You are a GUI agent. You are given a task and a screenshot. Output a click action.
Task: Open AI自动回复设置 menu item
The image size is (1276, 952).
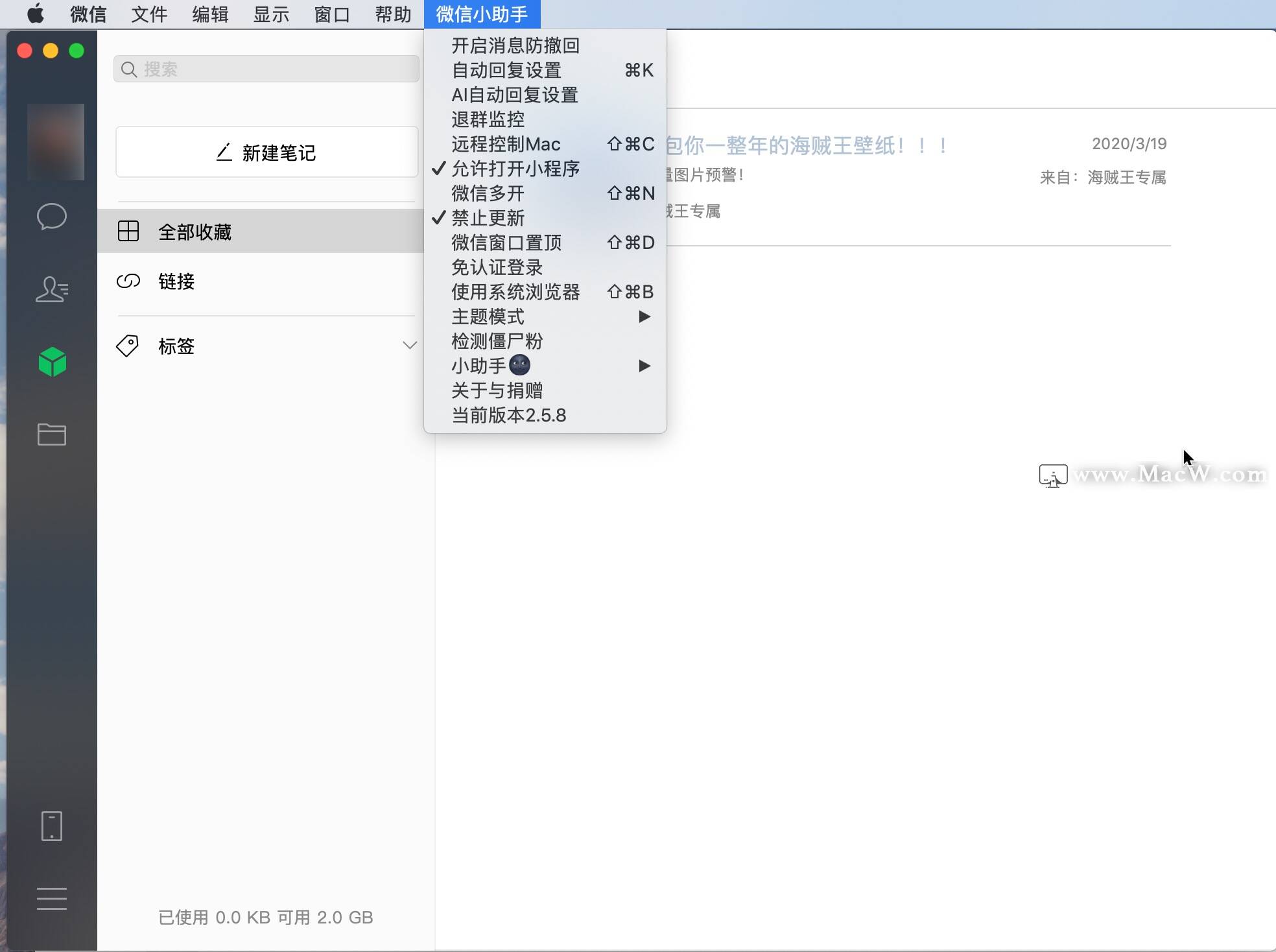click(x=545, y=95)
